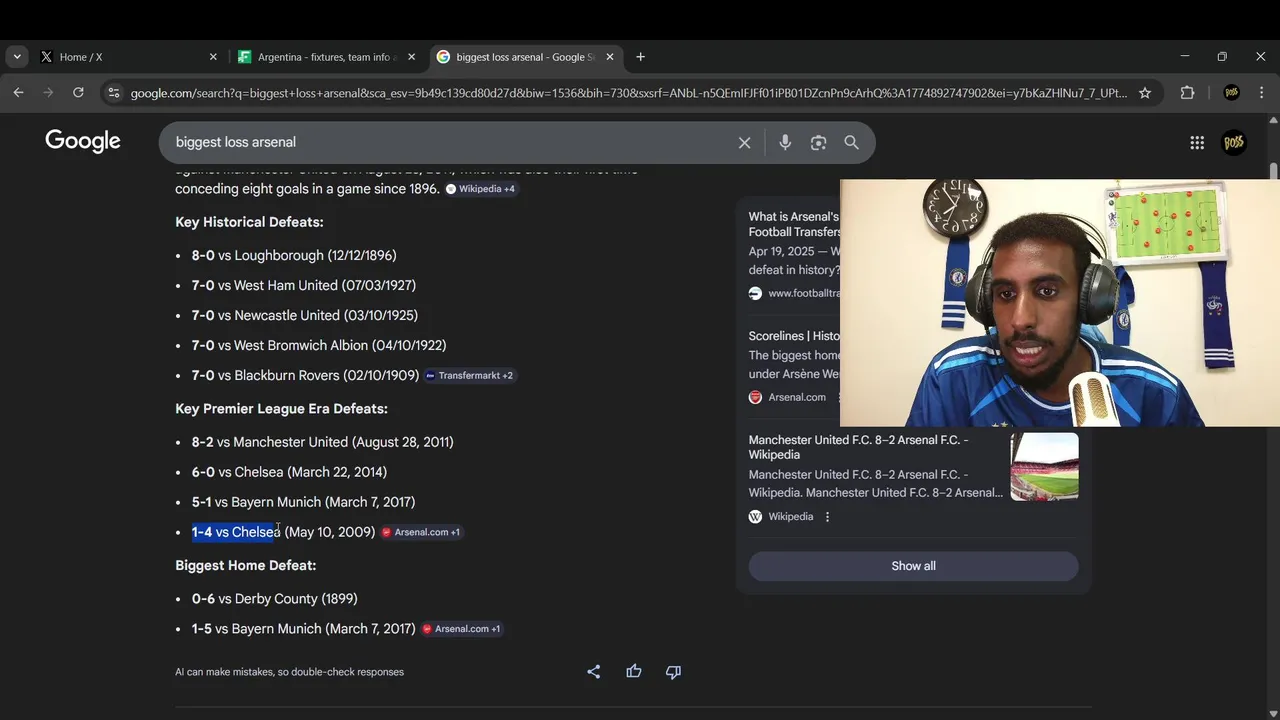Switch to the Argentina fixtures tab
Image resolution: width=1280 pixels, height=720 pixels.
pyautogui.click(x=327, y=57)
